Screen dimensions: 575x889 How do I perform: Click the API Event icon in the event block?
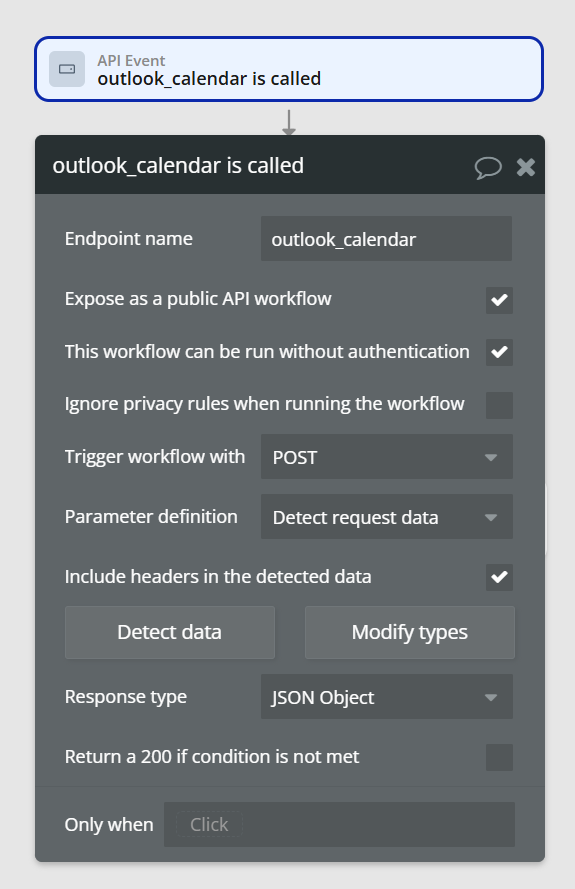pyautogui.click(x=67, y=69)
